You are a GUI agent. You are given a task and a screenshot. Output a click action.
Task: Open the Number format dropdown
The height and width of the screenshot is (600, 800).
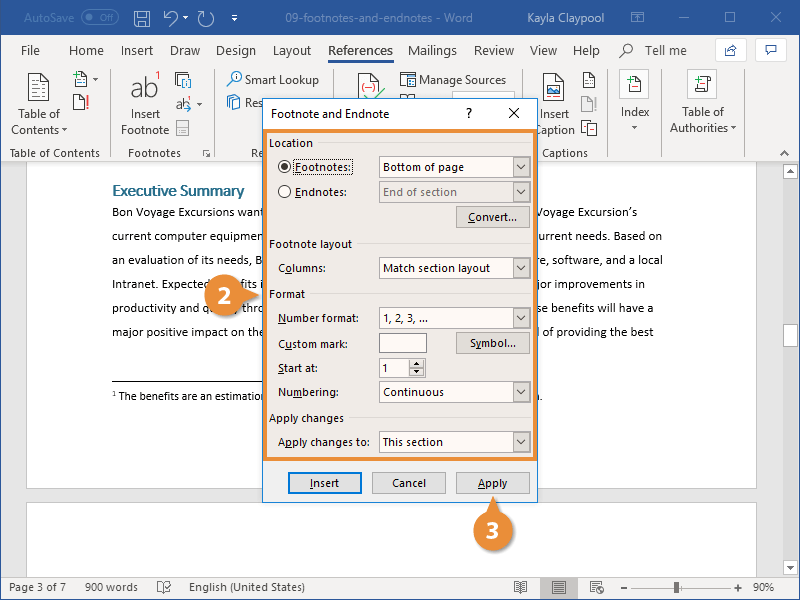tap(454, 317)
